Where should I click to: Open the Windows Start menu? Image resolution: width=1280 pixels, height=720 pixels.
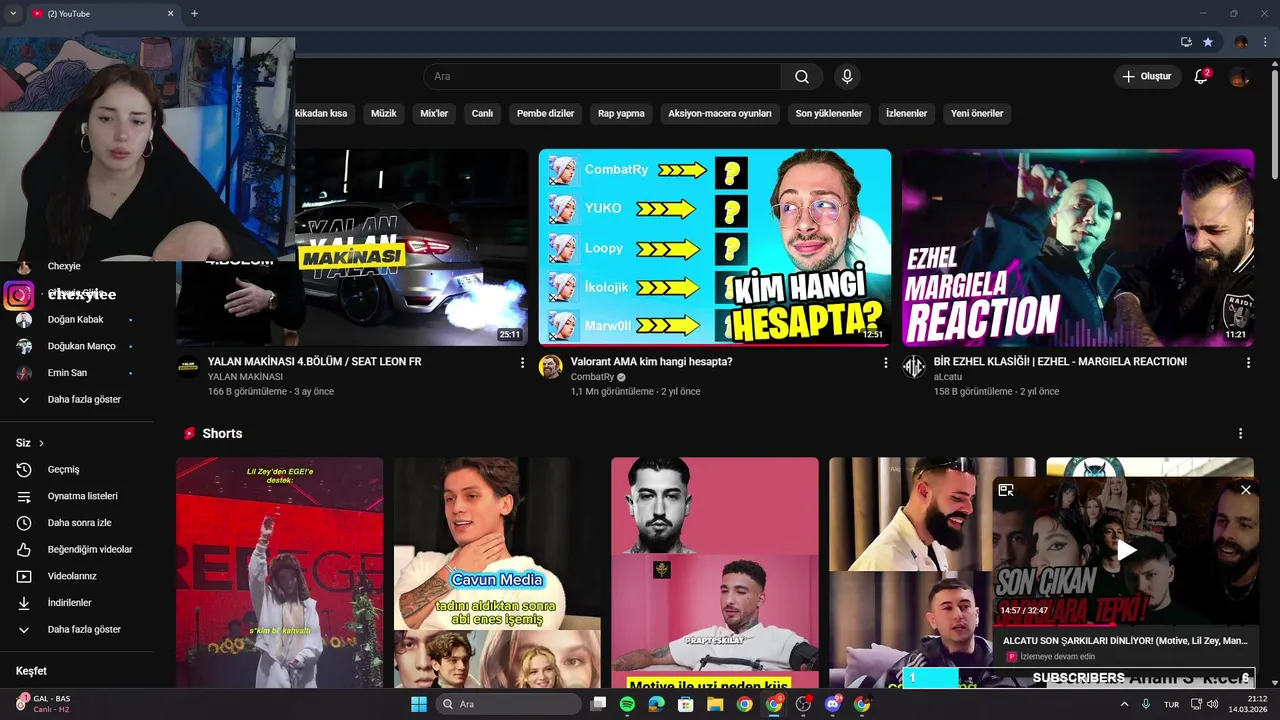pyautogui.click(x=419, y=704)
